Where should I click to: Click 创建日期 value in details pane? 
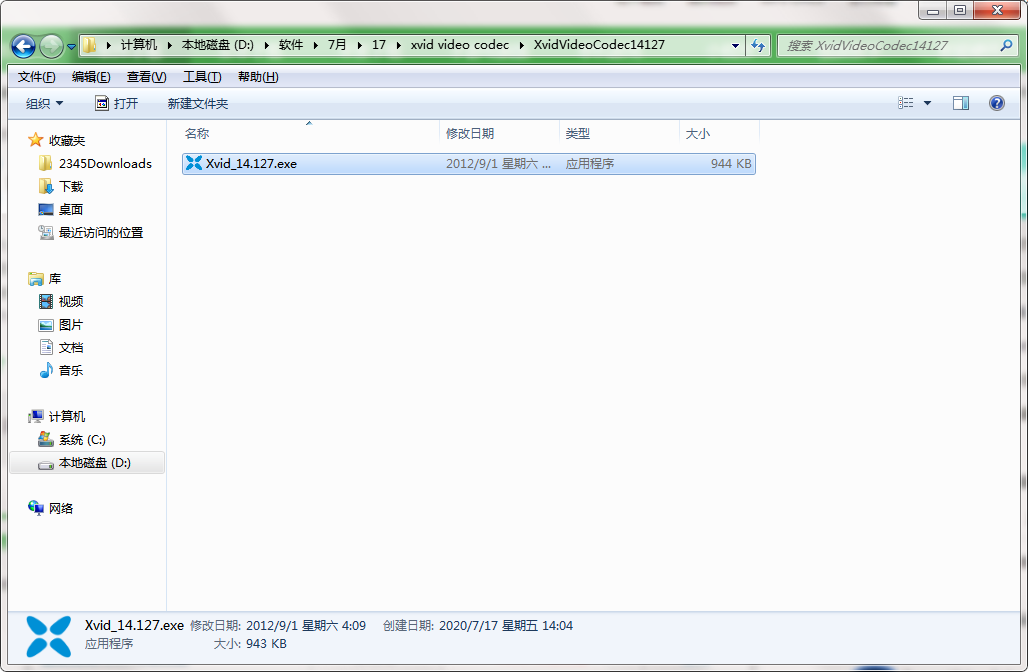[x=505, y=625]
